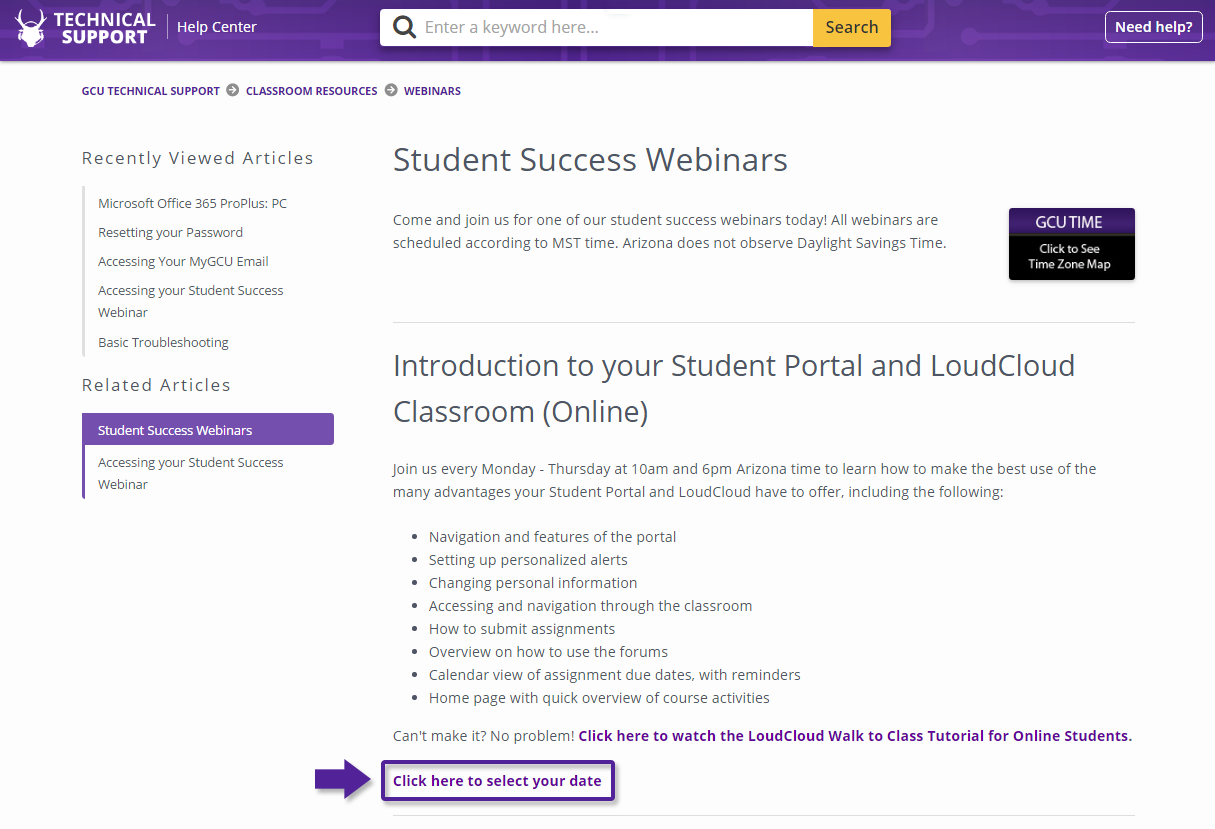This screenshot has width=1215, height=829.
Task: Click the Related Articles heading
Action: point(156,385)
